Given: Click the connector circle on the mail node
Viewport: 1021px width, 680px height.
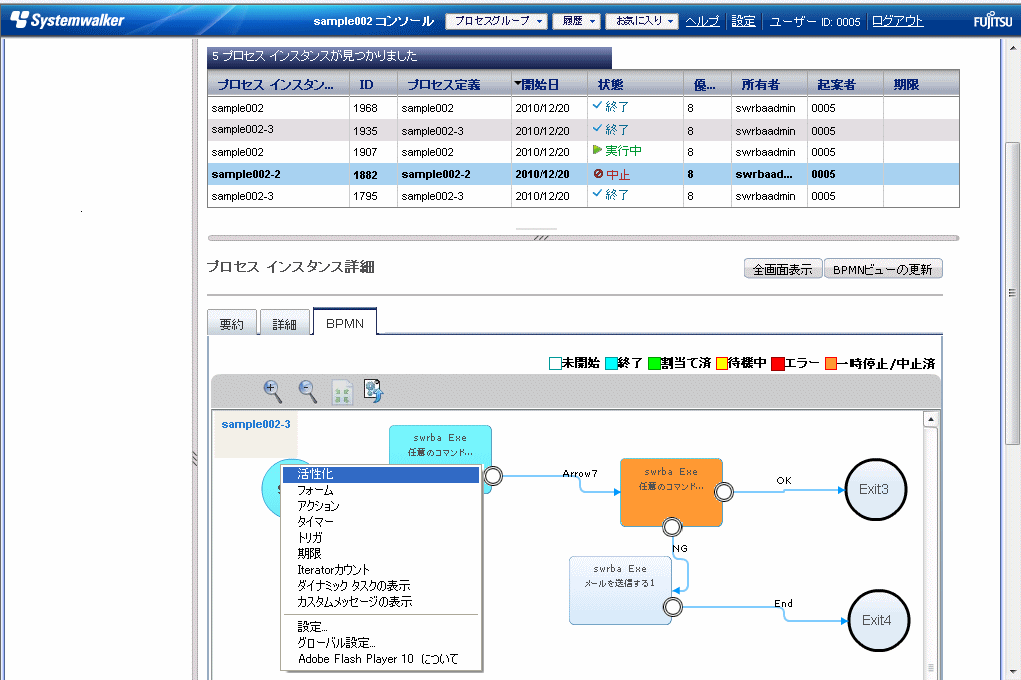Looking at the screenshot, I should tap(673, 607).
